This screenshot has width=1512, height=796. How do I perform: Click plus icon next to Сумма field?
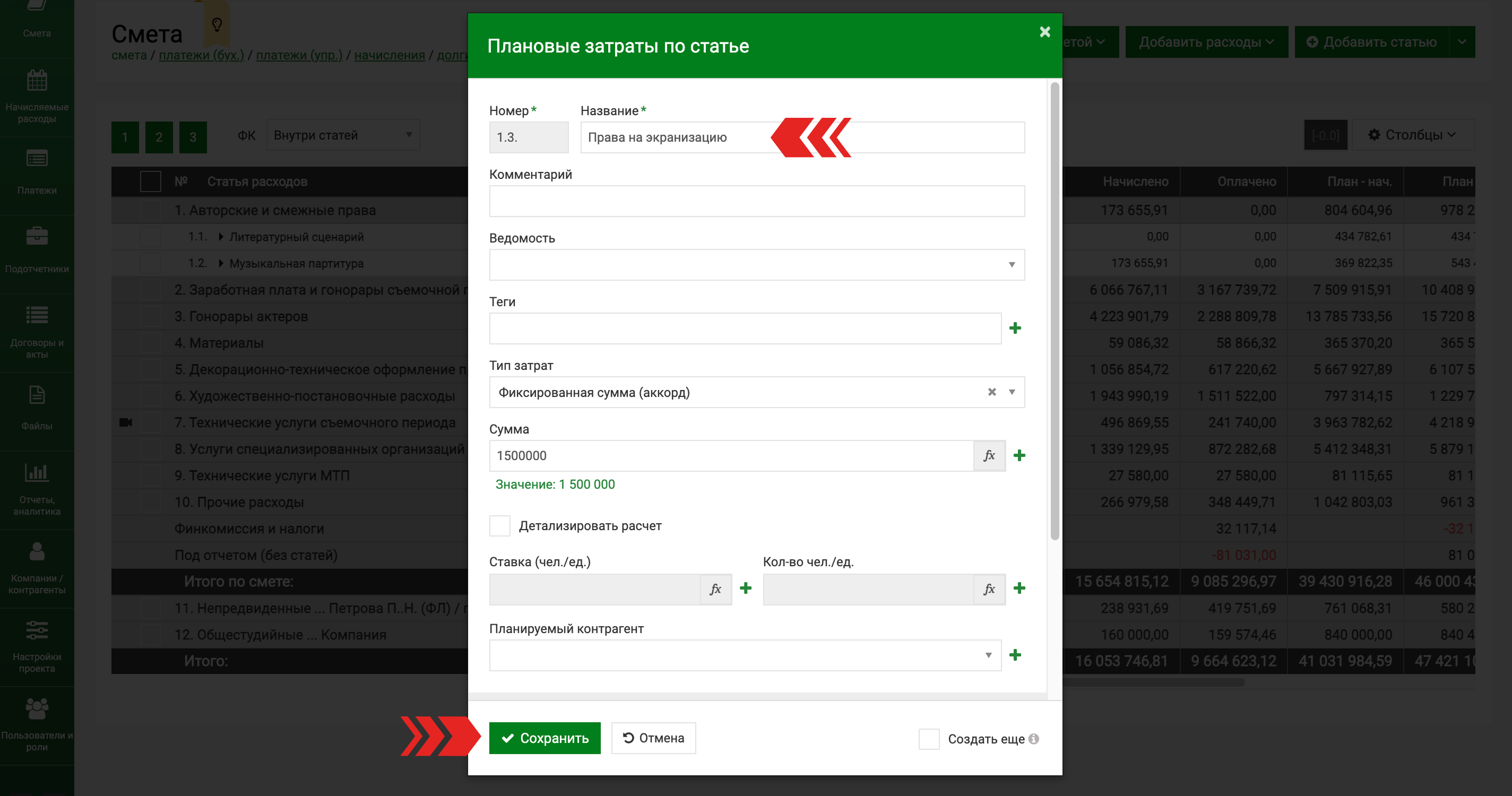coord(1019,455)
